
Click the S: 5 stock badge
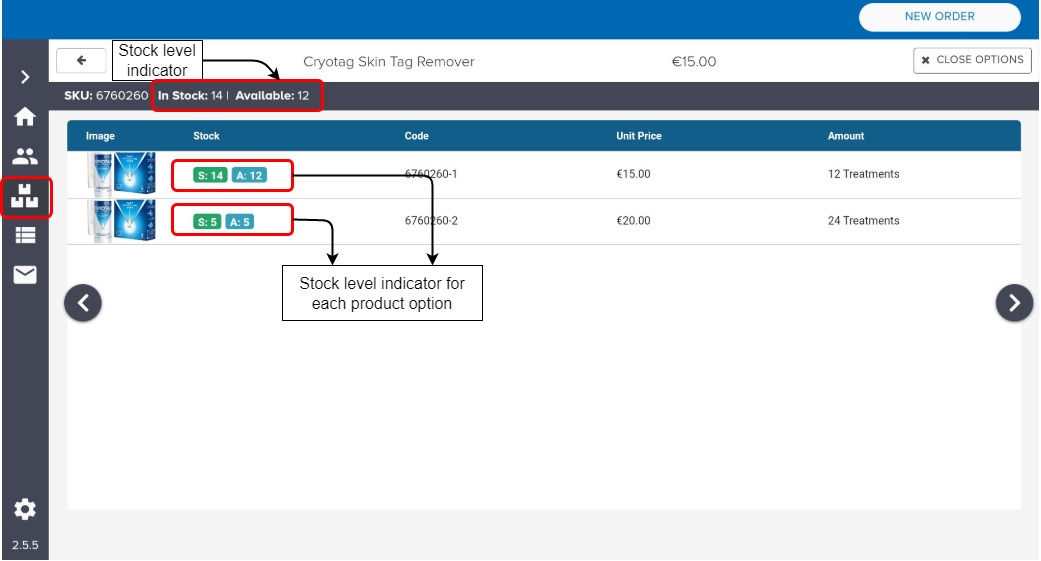point(206,222)
